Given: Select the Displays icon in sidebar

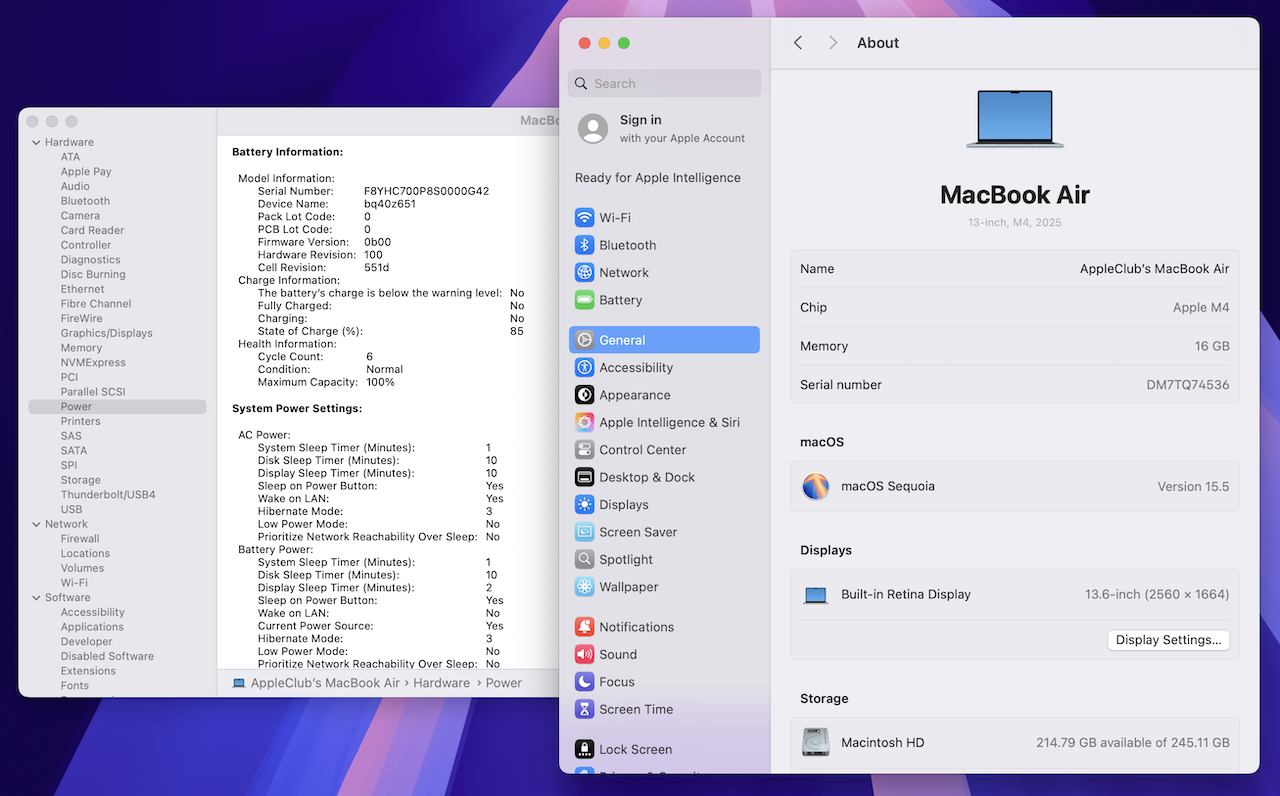Looking at the screenshot, I should [585, 505].
